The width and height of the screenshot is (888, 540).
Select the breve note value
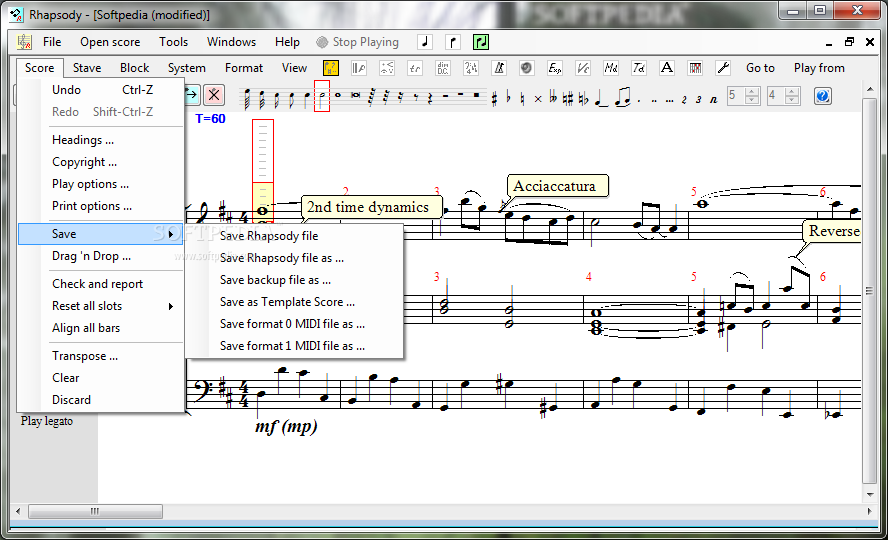(355, 95)
